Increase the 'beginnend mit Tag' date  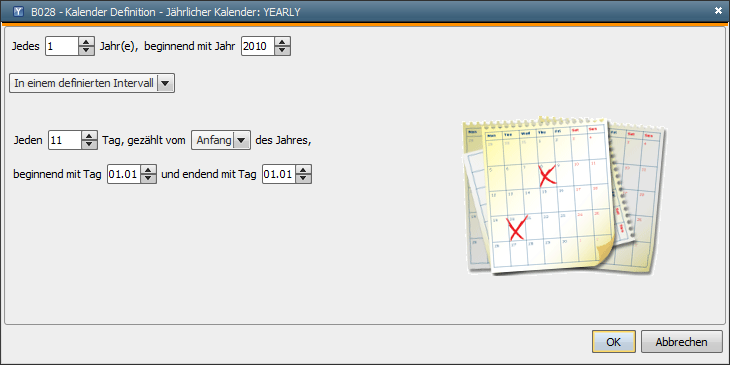tap(148, 170)
